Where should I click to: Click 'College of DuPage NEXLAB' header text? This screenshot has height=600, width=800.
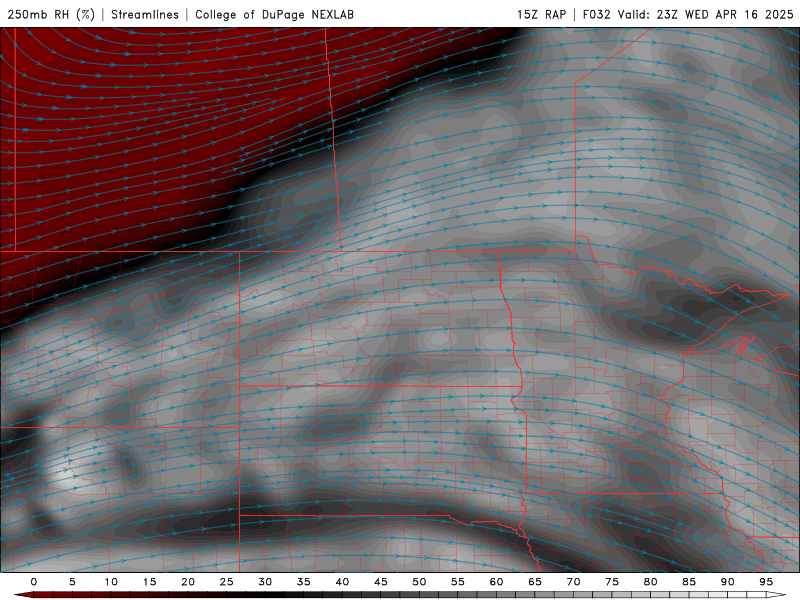click(274, 14)
